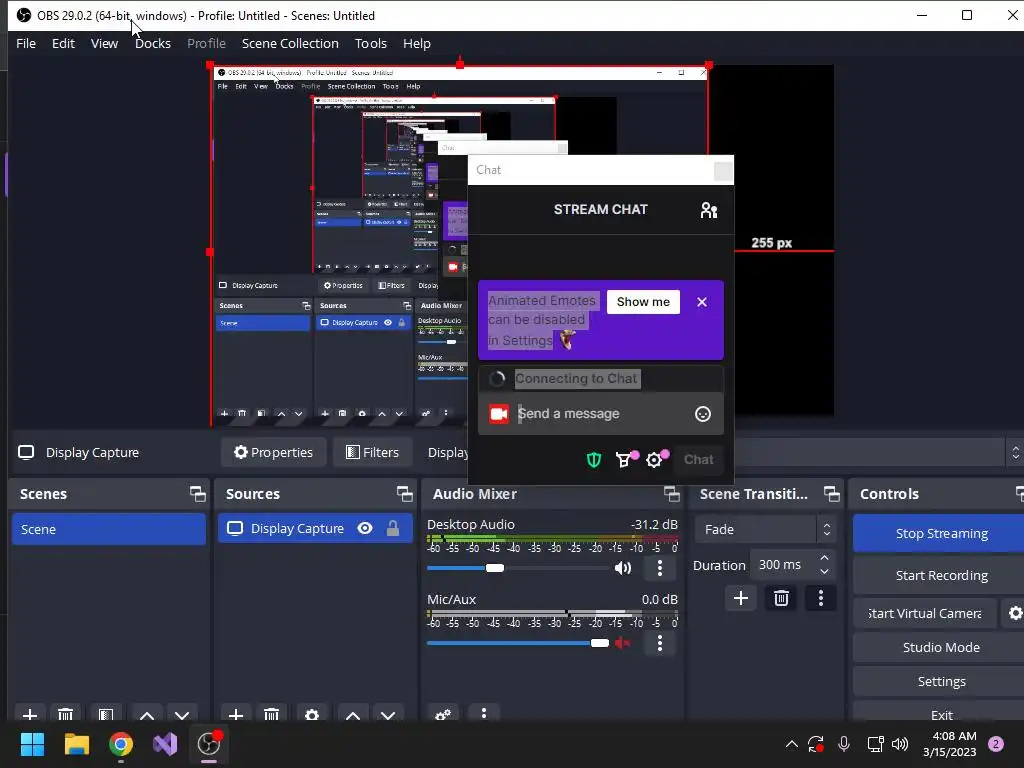Screen dimensions: 1024x768
Task: Open OBS Settings button in Controls
Action: [940, 681]
